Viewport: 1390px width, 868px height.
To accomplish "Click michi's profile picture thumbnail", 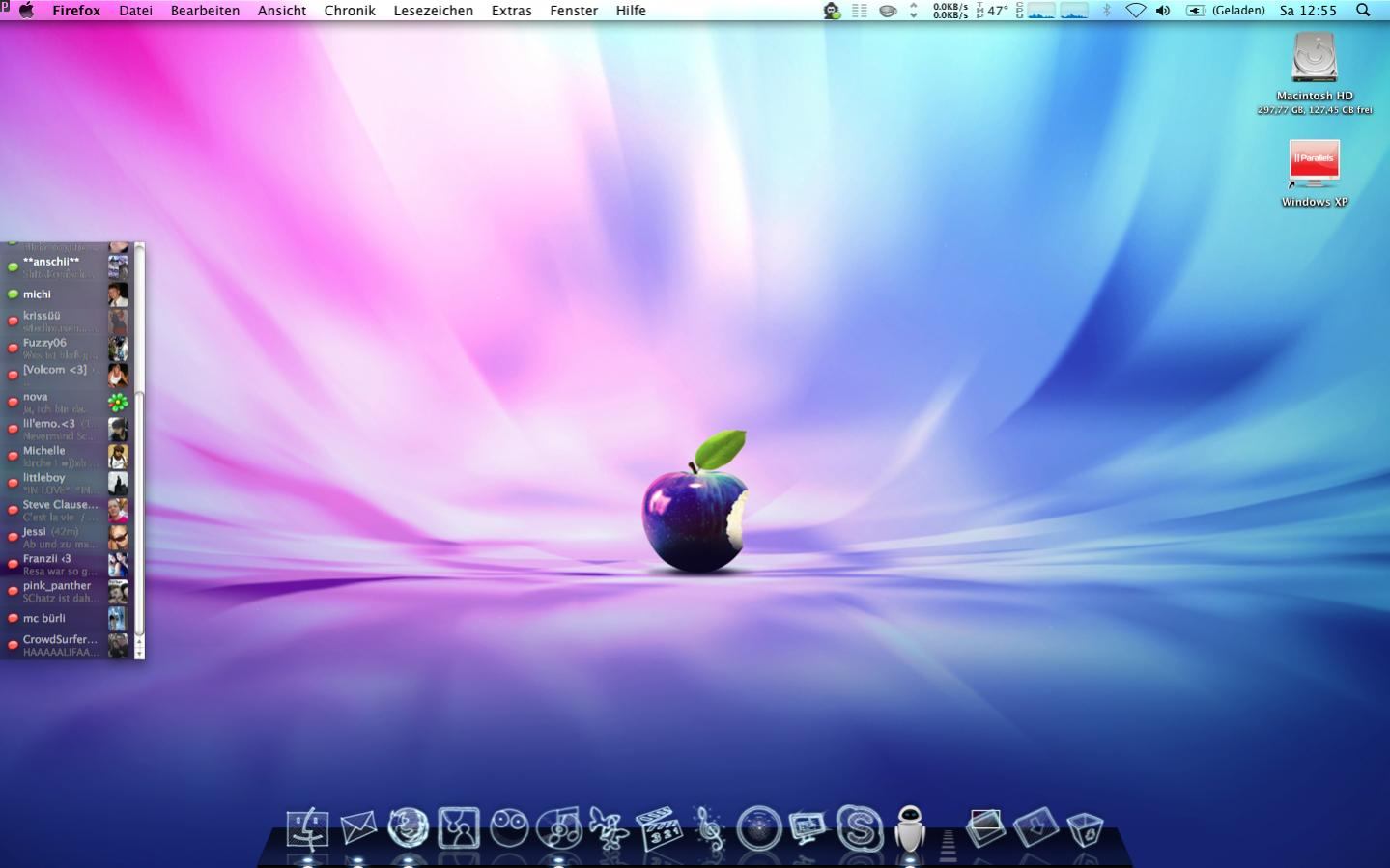I will [x=118, y=294].
